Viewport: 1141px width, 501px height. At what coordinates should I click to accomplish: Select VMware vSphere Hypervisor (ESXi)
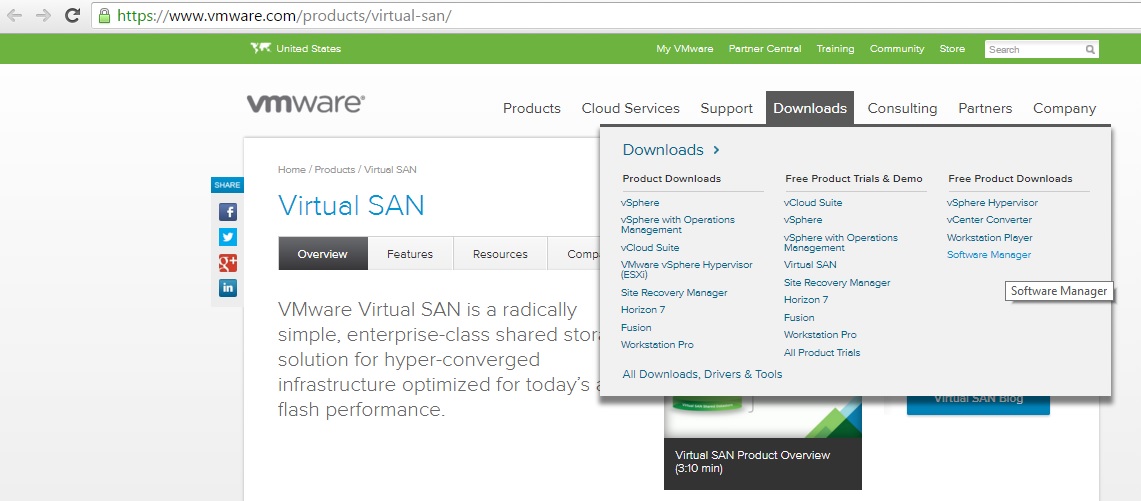(x=686, y=269)
